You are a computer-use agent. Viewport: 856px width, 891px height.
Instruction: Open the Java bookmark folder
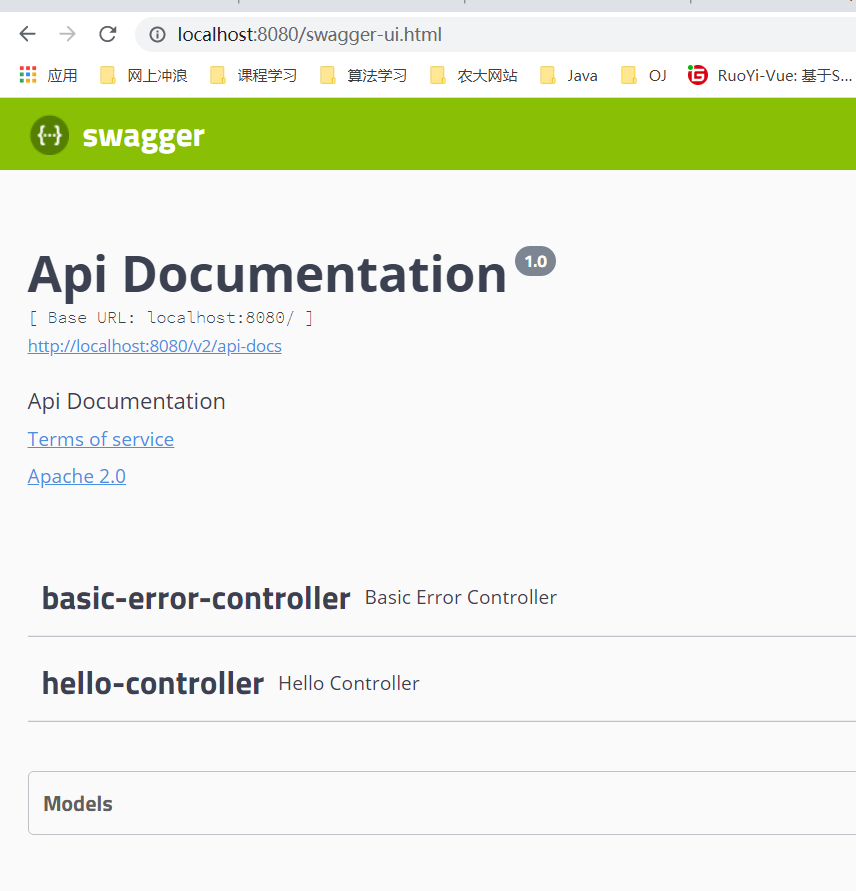569,75
